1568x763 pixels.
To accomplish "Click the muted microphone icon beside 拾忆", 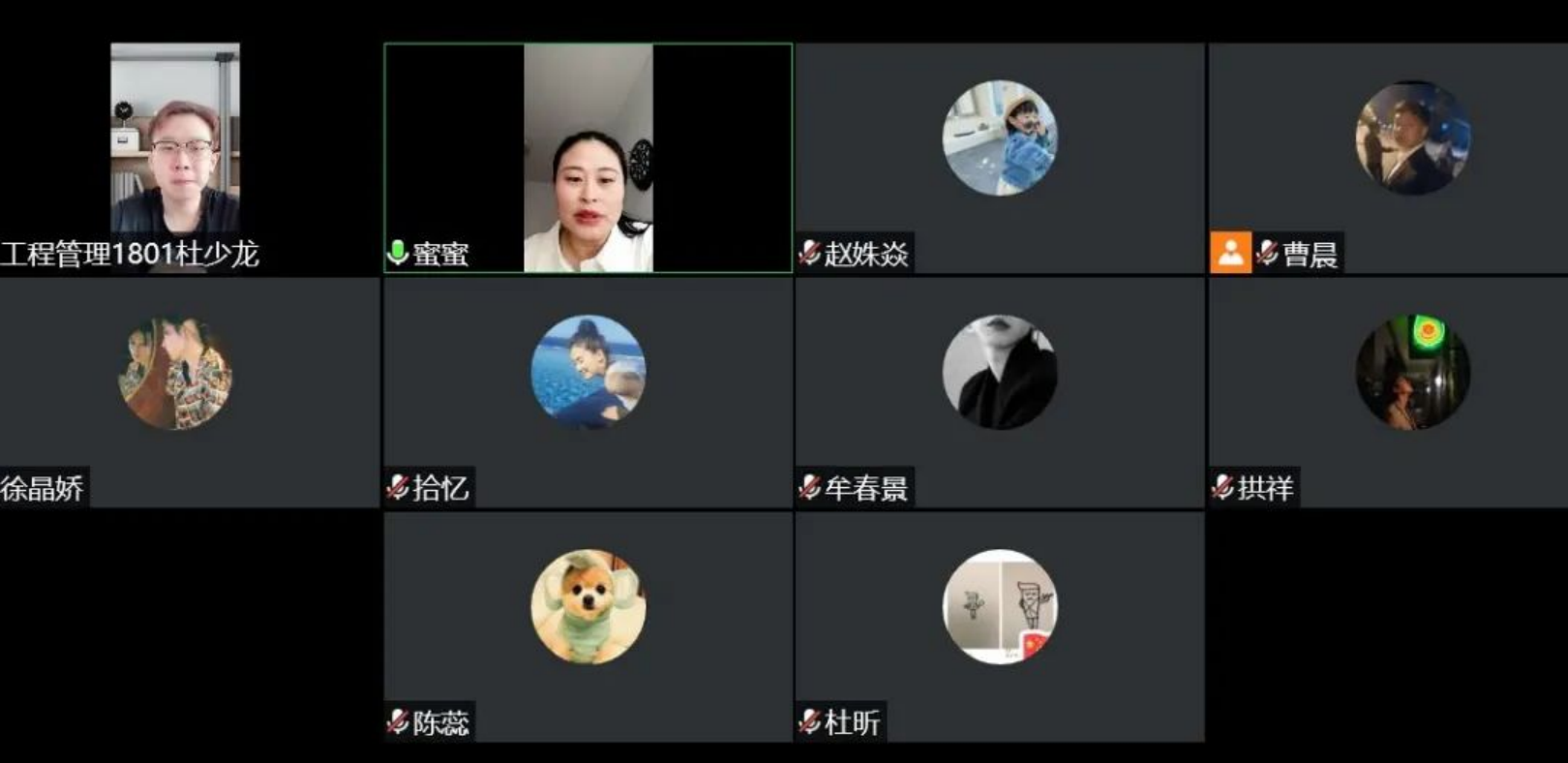I will click(398, 487).
